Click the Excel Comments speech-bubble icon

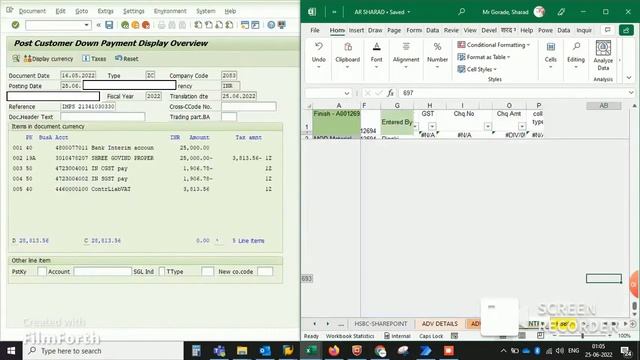pyautogui.click(x=607, y=30)
